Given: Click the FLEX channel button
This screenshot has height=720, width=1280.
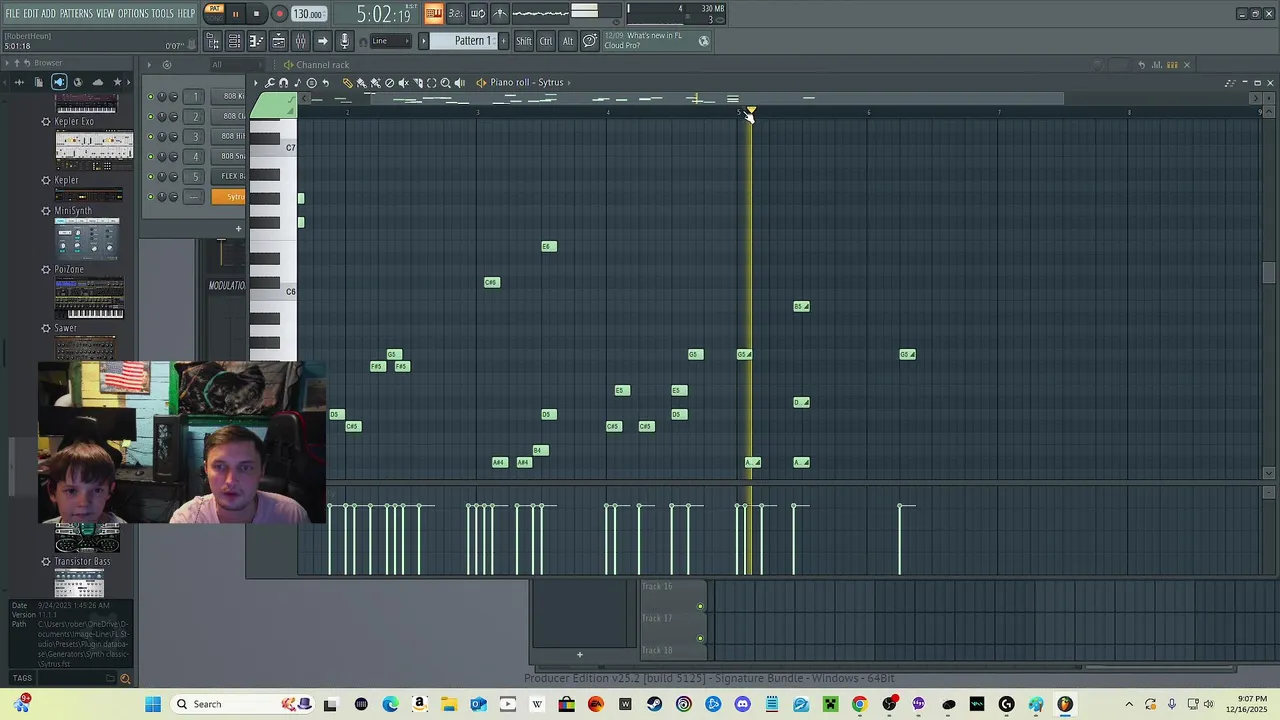Looking at the screenshot, I should [229, 176].
